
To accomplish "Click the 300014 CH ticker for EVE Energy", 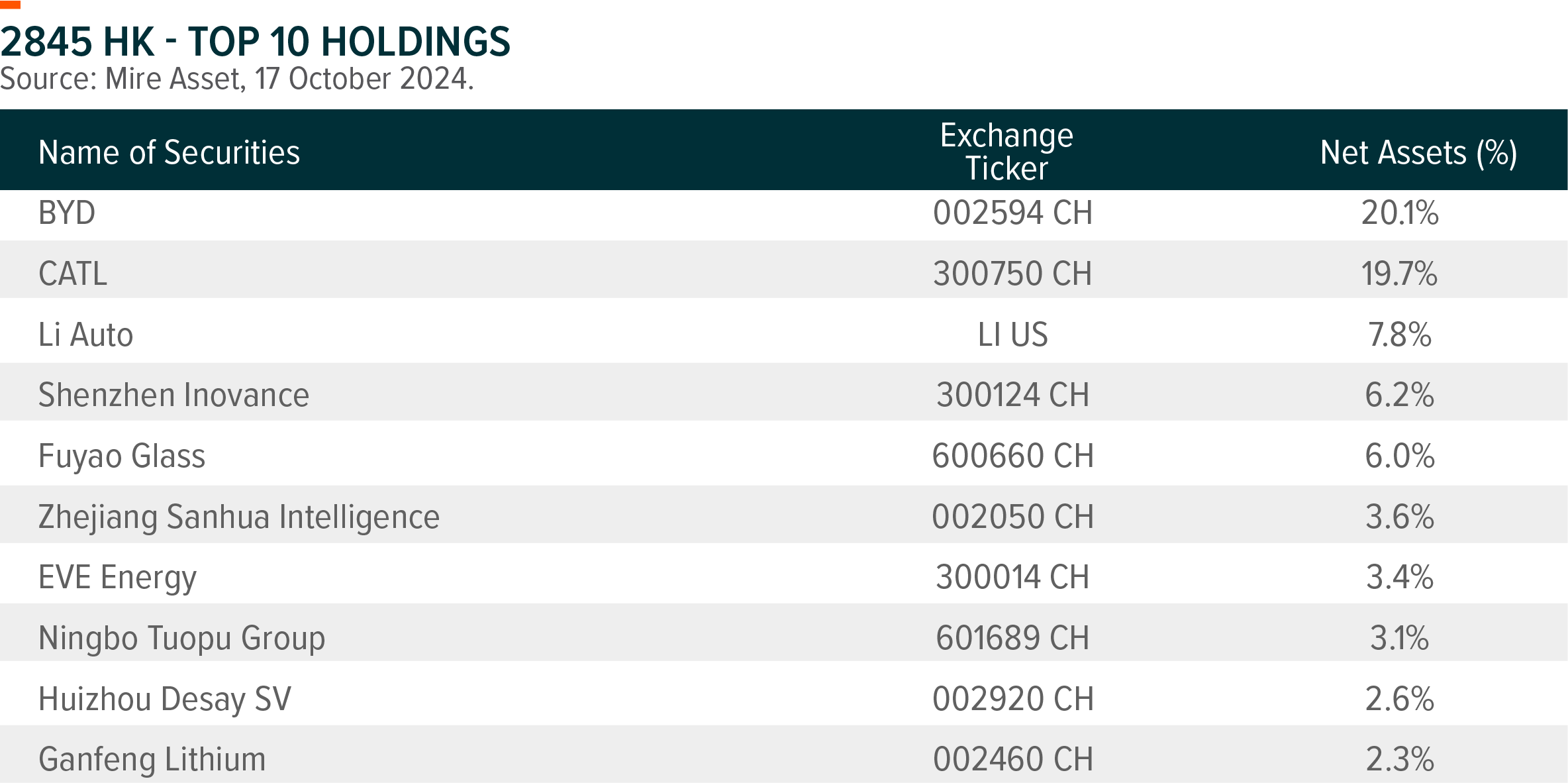I will [1012, 577].
